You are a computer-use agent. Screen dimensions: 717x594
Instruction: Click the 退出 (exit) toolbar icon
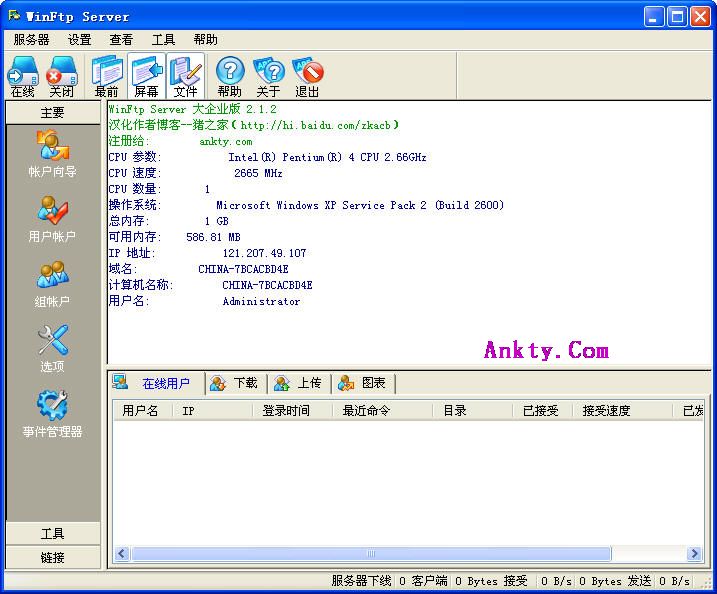[307, 76]
